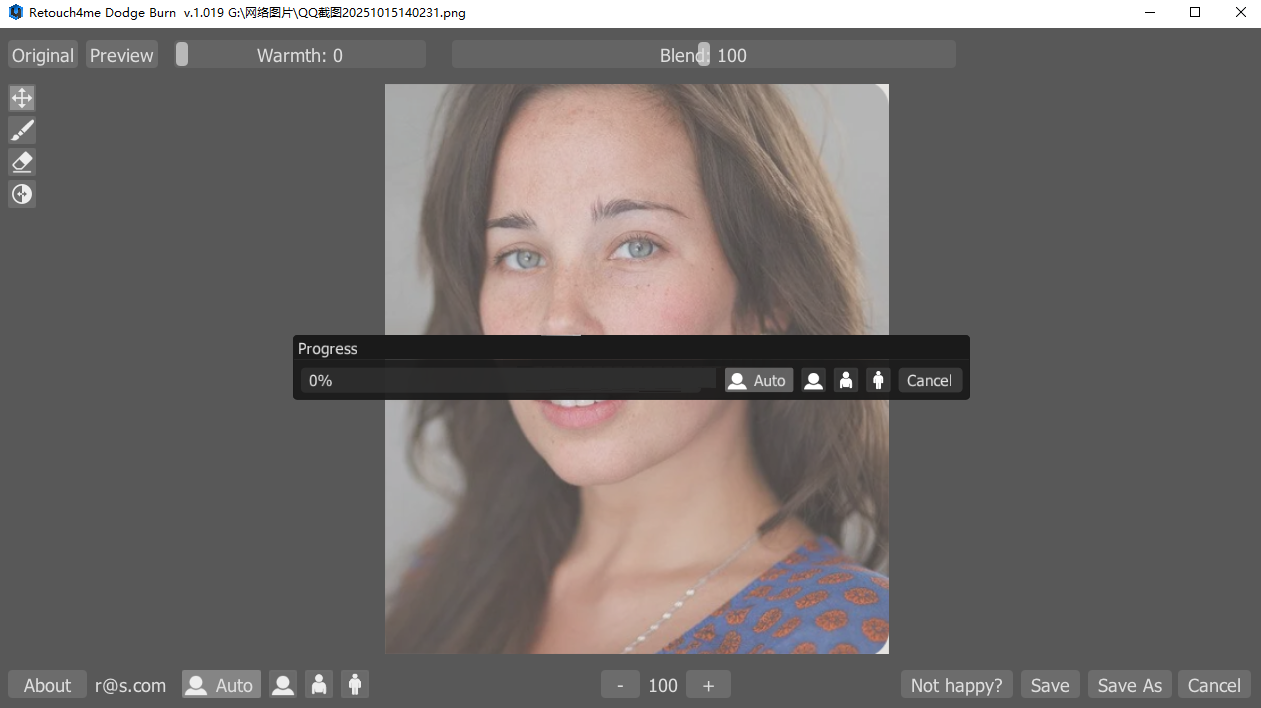Cancel the operation in the Progress dialog
1261x708 pixels.
929,381
